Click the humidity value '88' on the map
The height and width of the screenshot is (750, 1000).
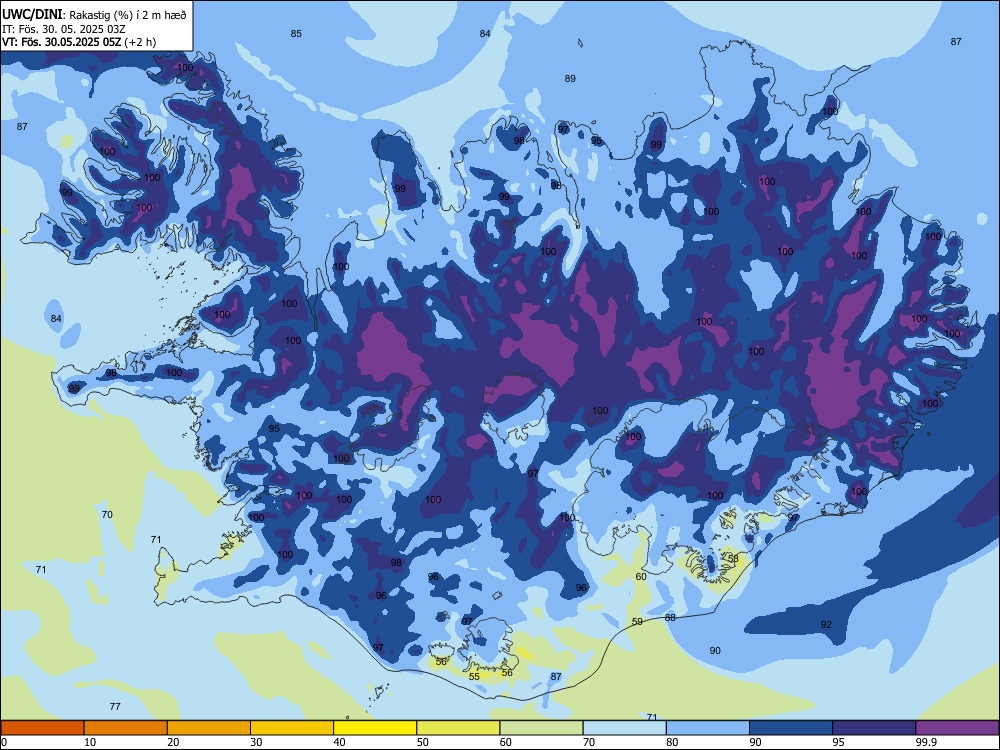tap(670, 617)
